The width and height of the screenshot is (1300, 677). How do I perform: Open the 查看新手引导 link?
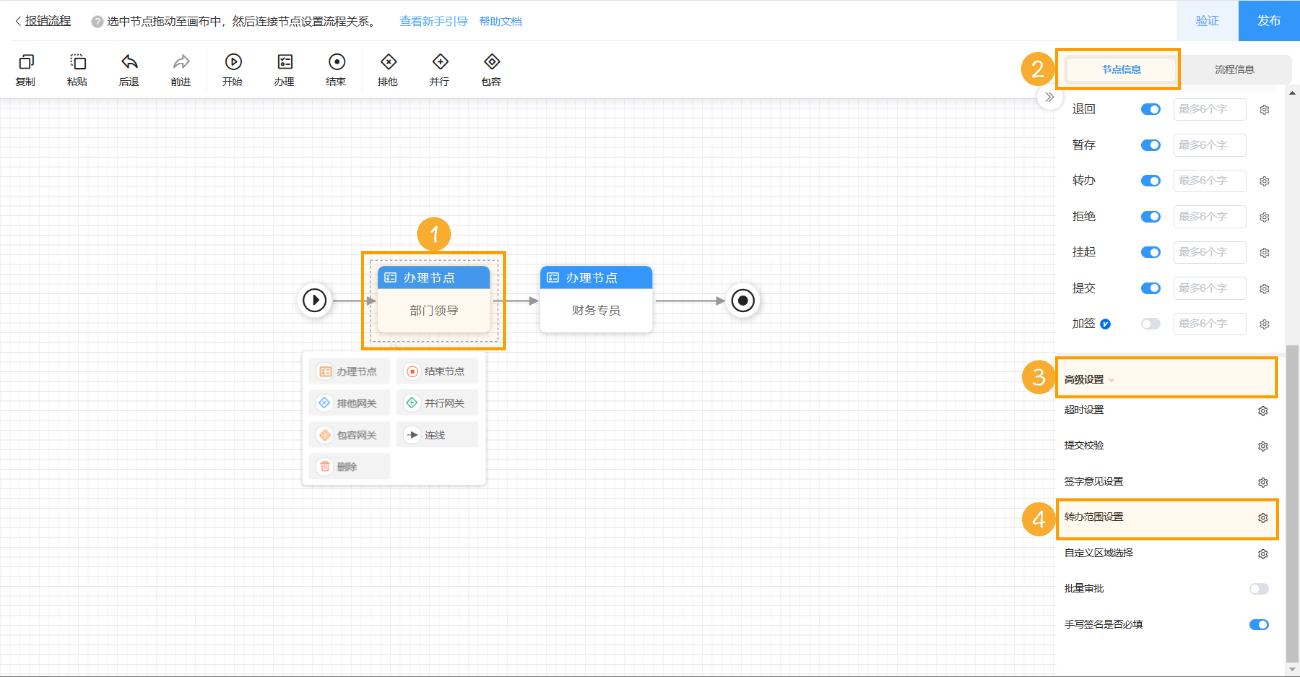click(433, 21)
